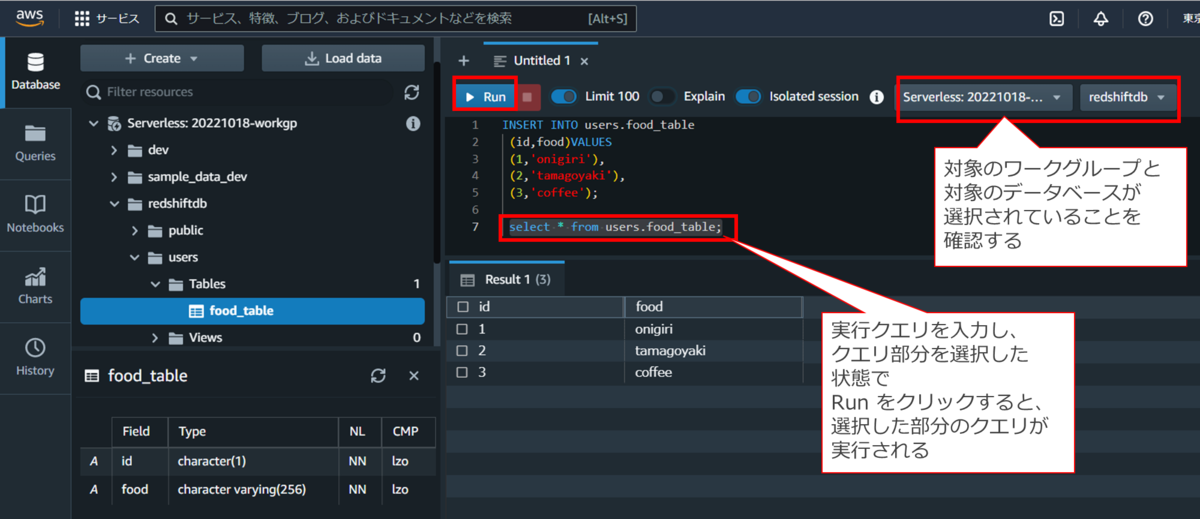Expand the public schema
Viewport: 1200px width, 519px height.
tap(134, 231)
